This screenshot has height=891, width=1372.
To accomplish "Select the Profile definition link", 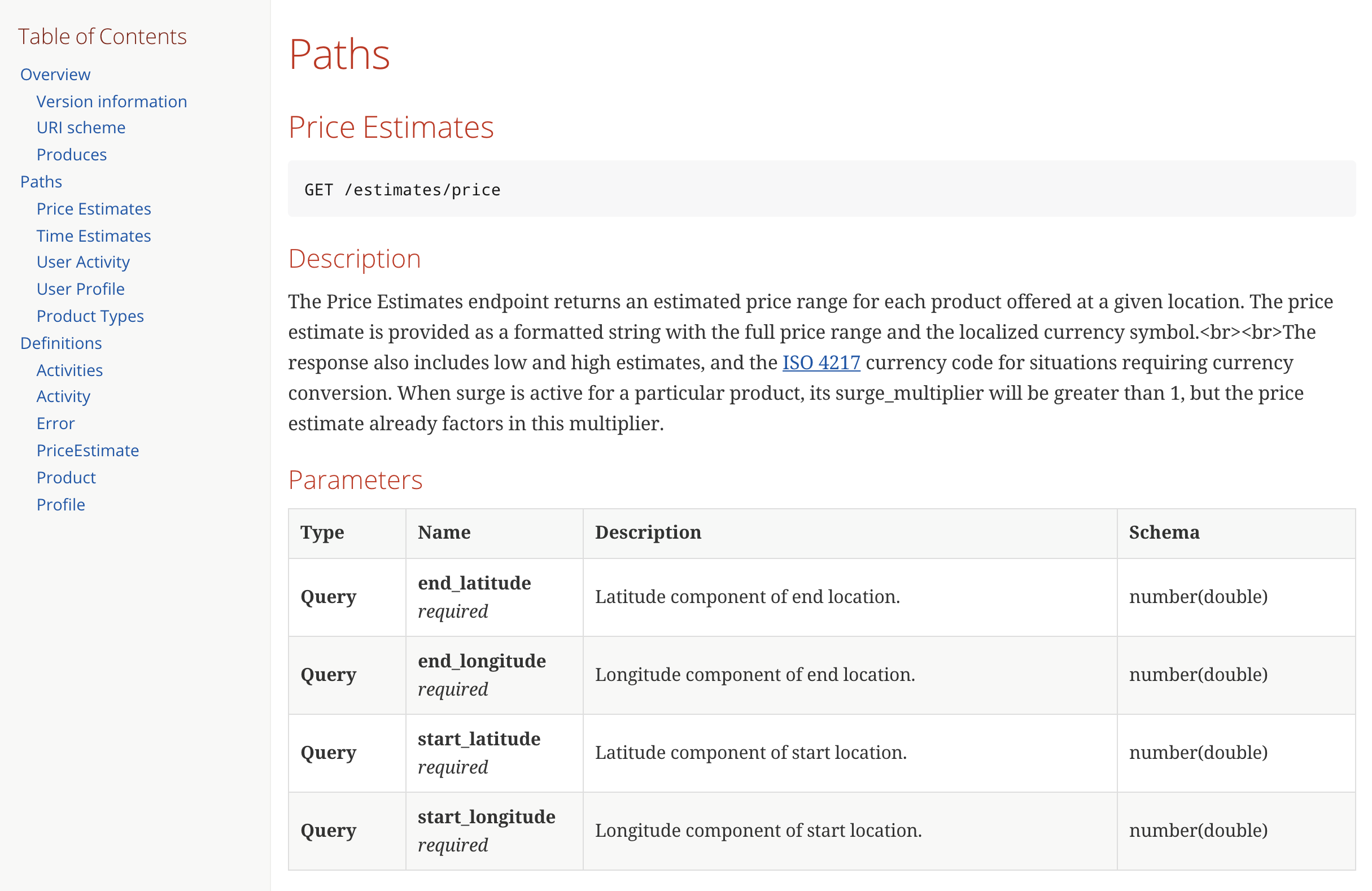I will click(x=60, y=504).
